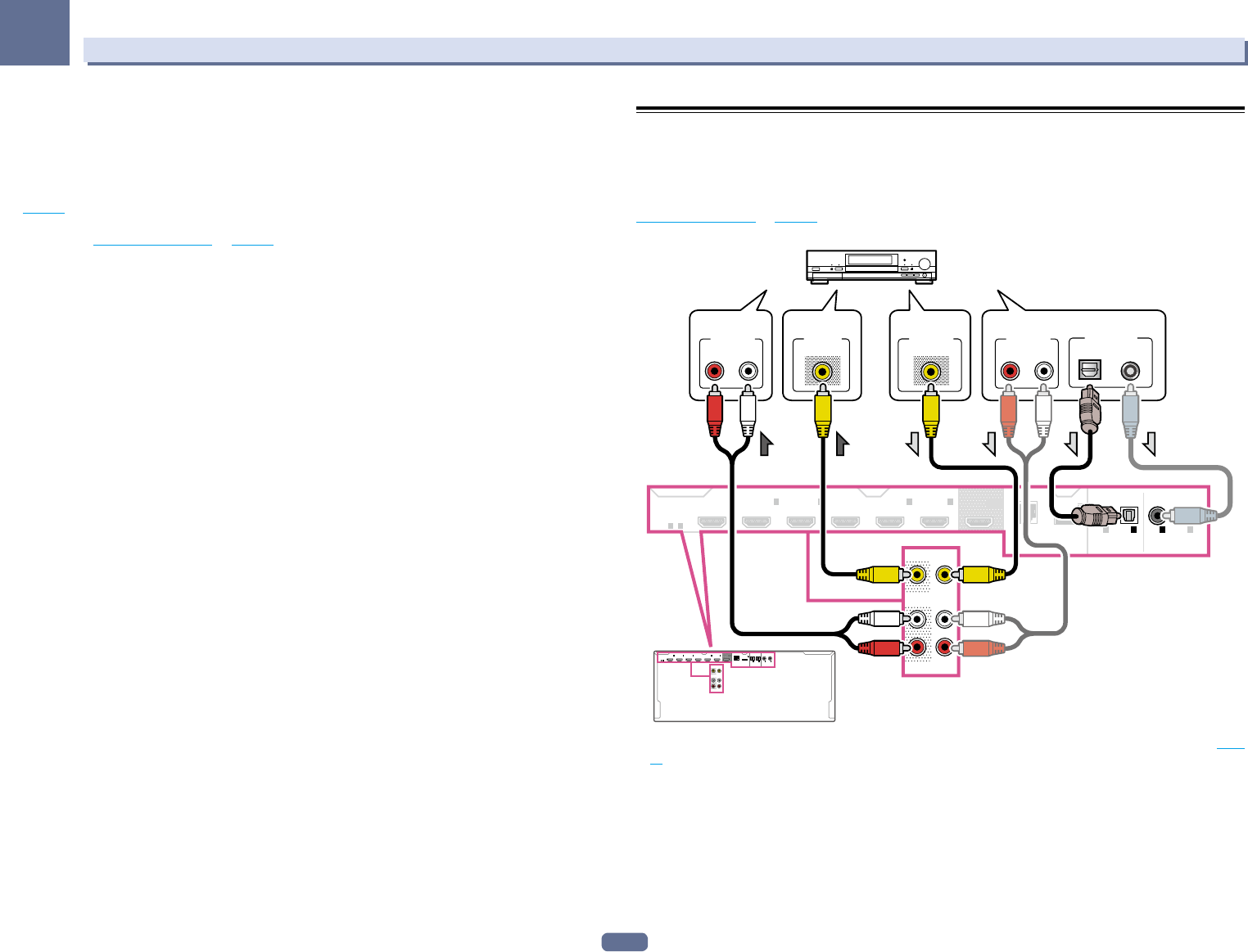The image size is (1248, 952).
Task: Select the vertical bright red RCA plug
Action: (x=715, y=411)
